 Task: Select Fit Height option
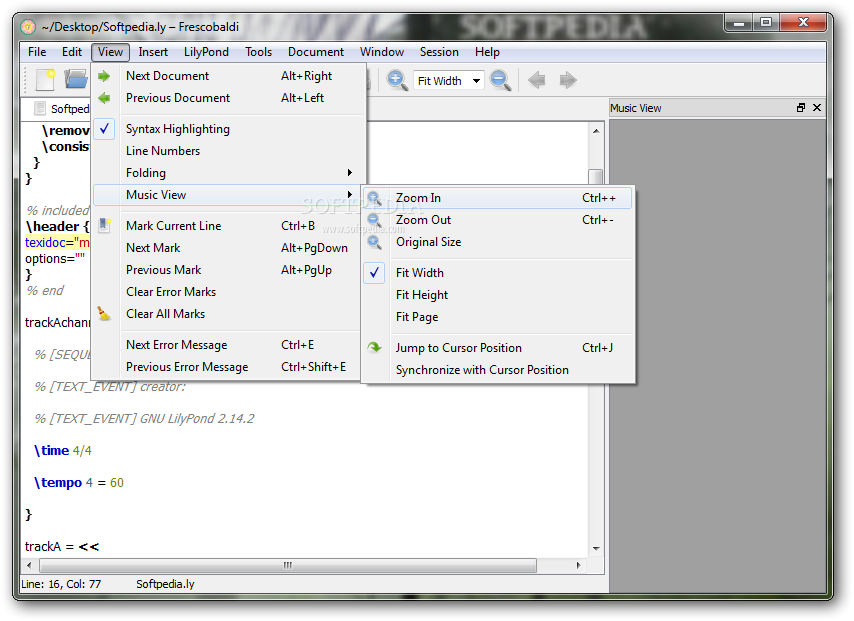(498, 295)
